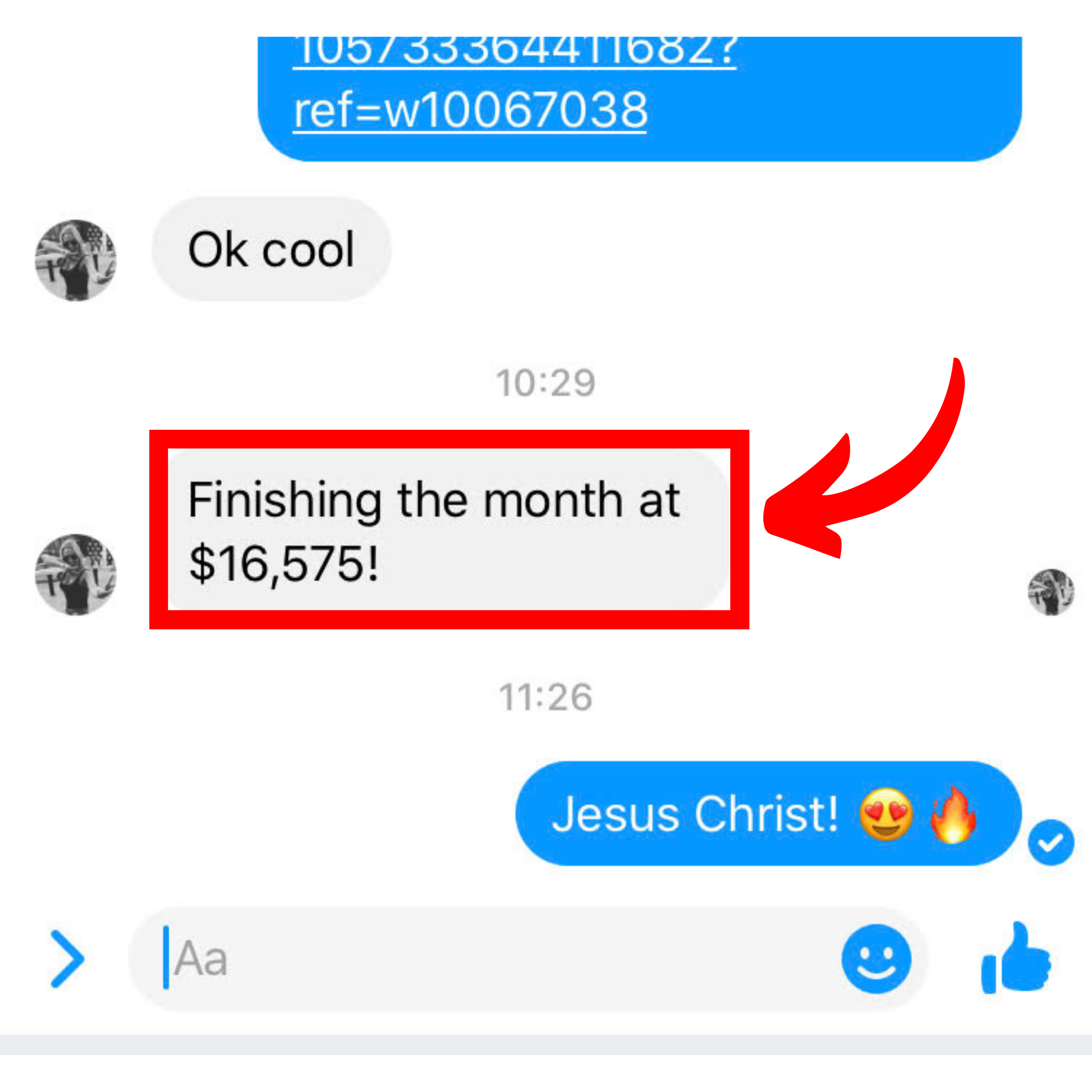This screenshot has width=1092, height=1092.
Task: Click the red arrow annotation
Action: coord(864,458)
